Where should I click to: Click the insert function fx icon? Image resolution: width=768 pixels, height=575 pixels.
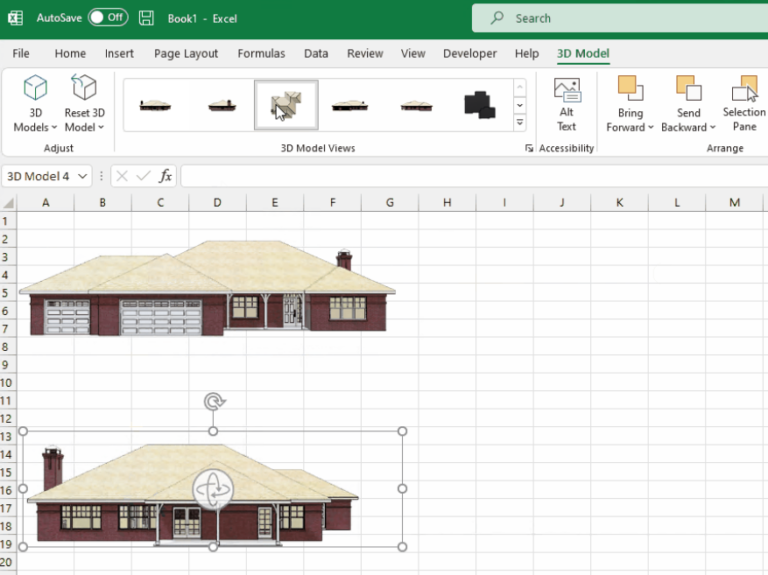(166, 176)
